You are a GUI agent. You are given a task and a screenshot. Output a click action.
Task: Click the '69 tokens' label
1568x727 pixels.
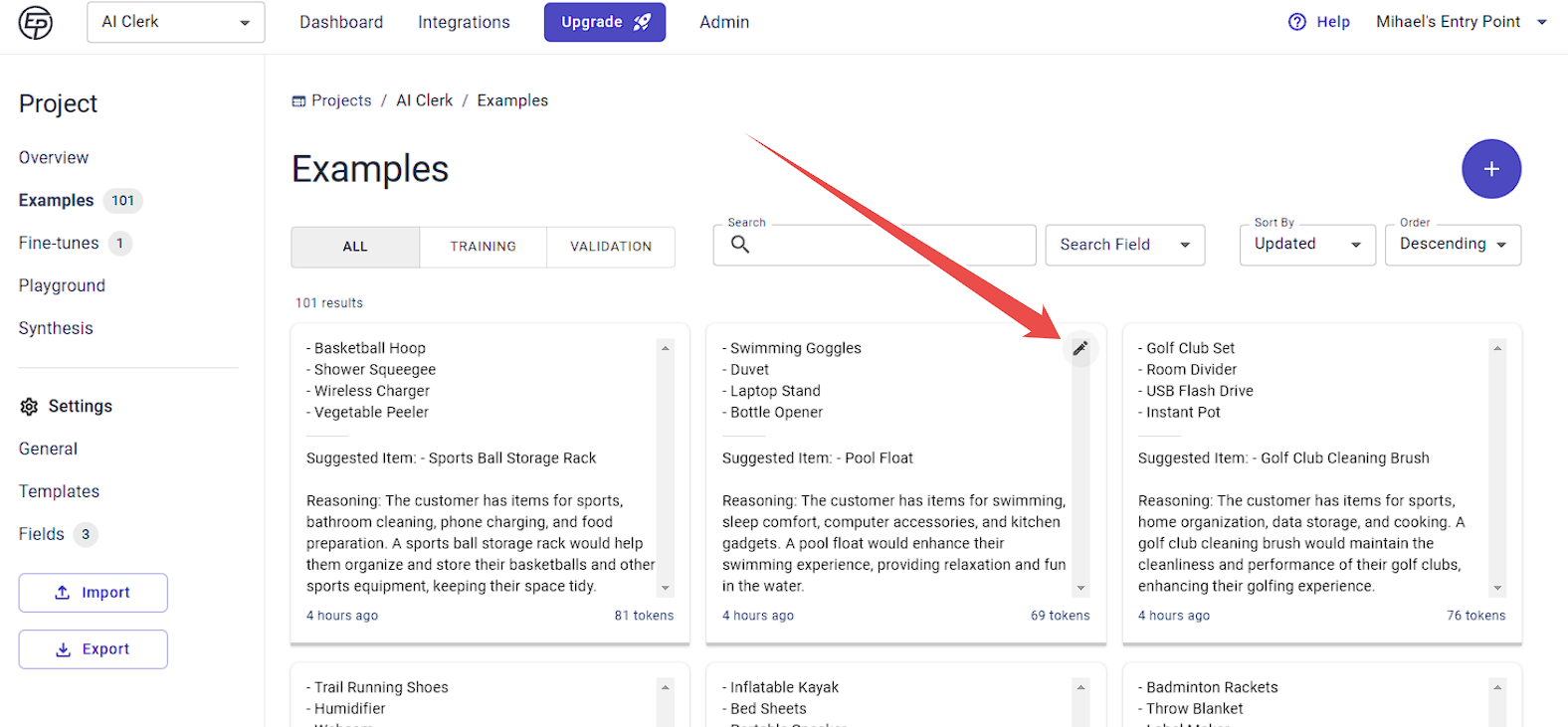1060,616
